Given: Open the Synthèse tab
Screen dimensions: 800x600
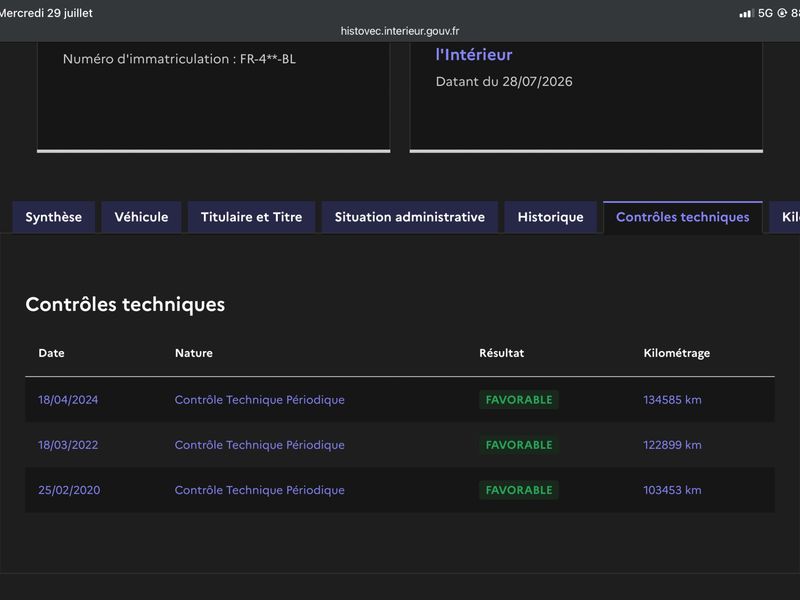Looking at the screenshot, I should pyautogui.click(x=54, y=217).
